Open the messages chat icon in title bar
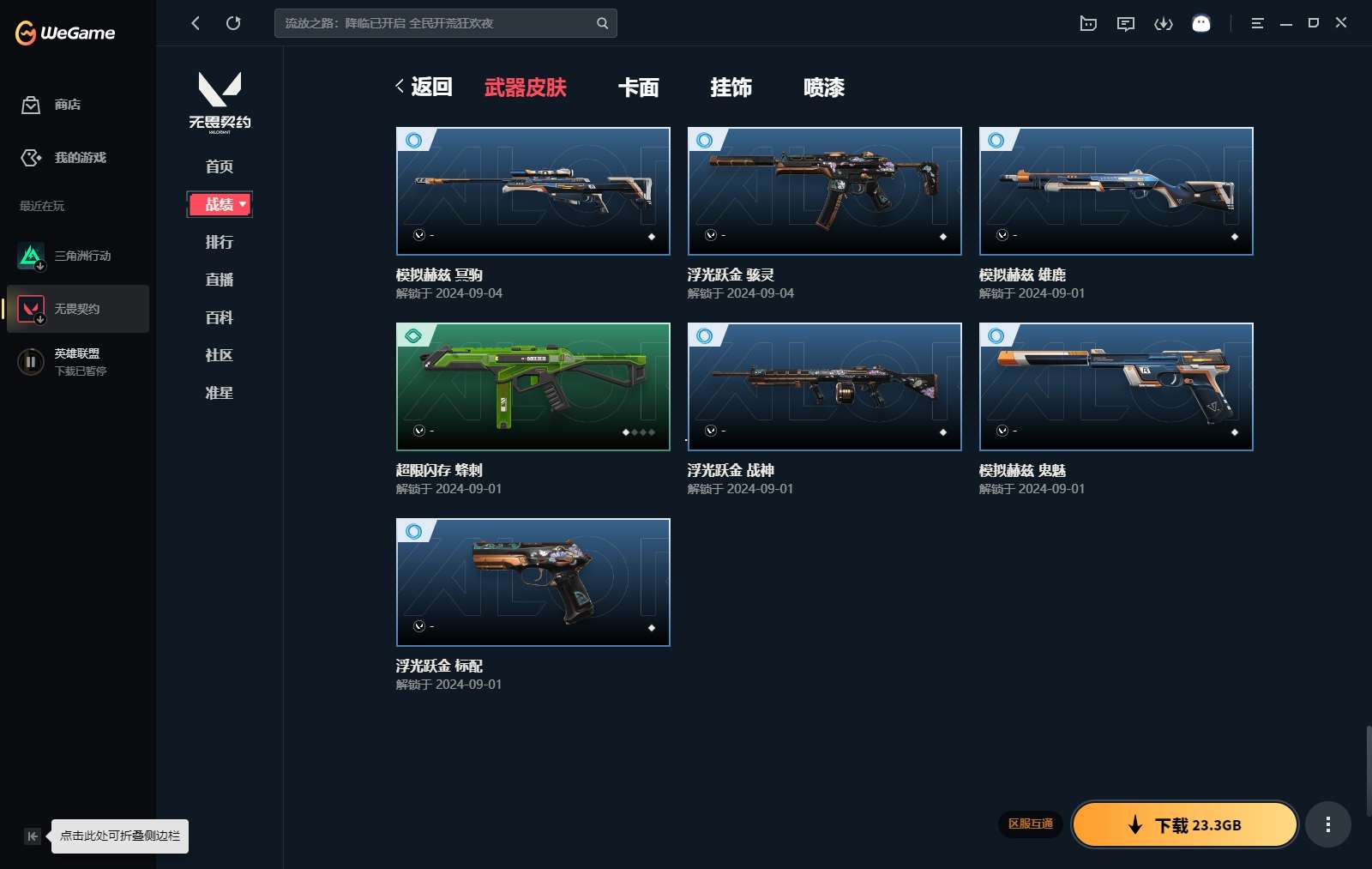Image resolution: width=1372 pixels, height=869 pixels. [x=1125, y=23]
